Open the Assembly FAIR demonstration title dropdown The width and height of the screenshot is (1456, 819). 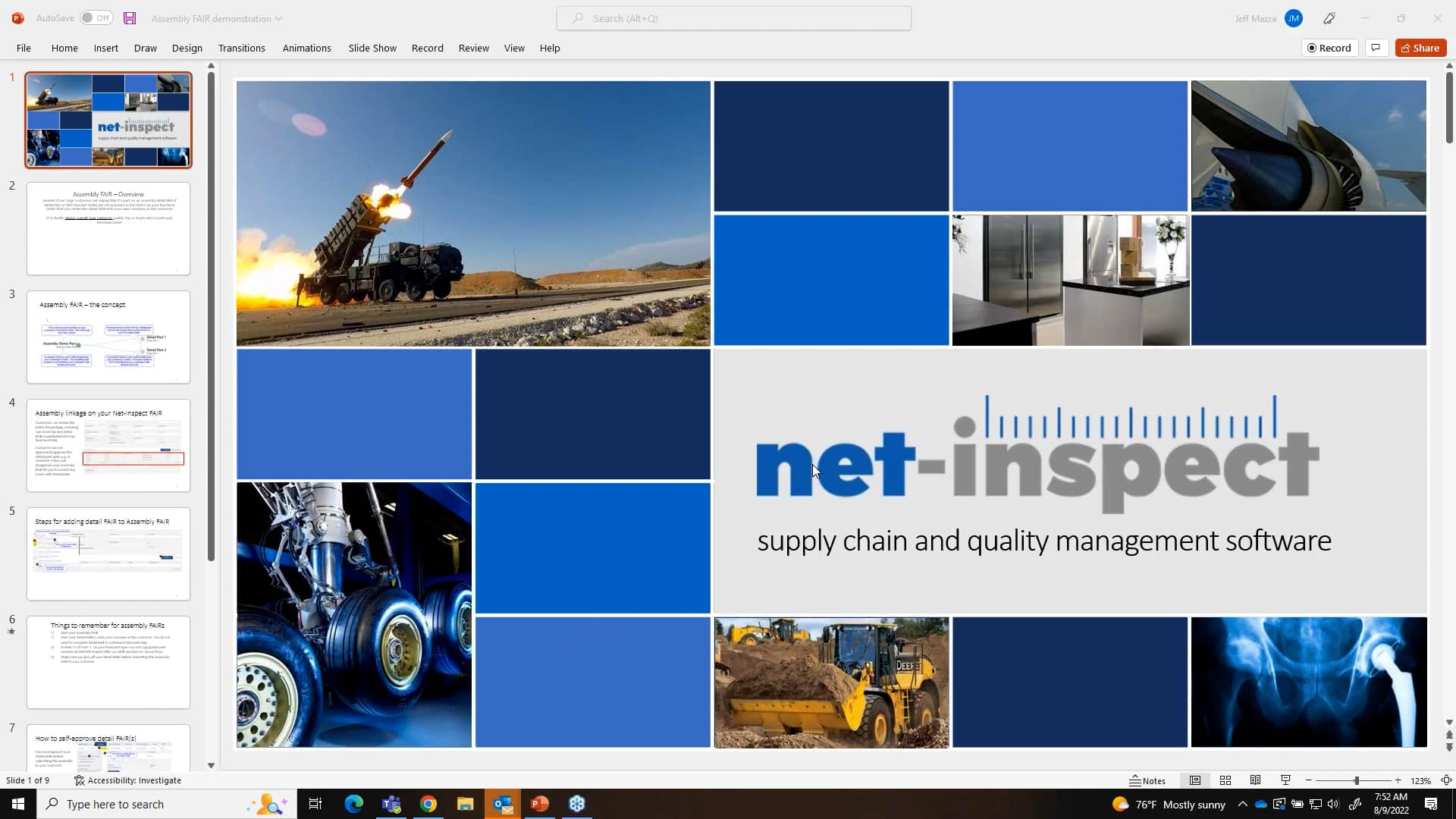pyautogui.click(x=279, y=18)
